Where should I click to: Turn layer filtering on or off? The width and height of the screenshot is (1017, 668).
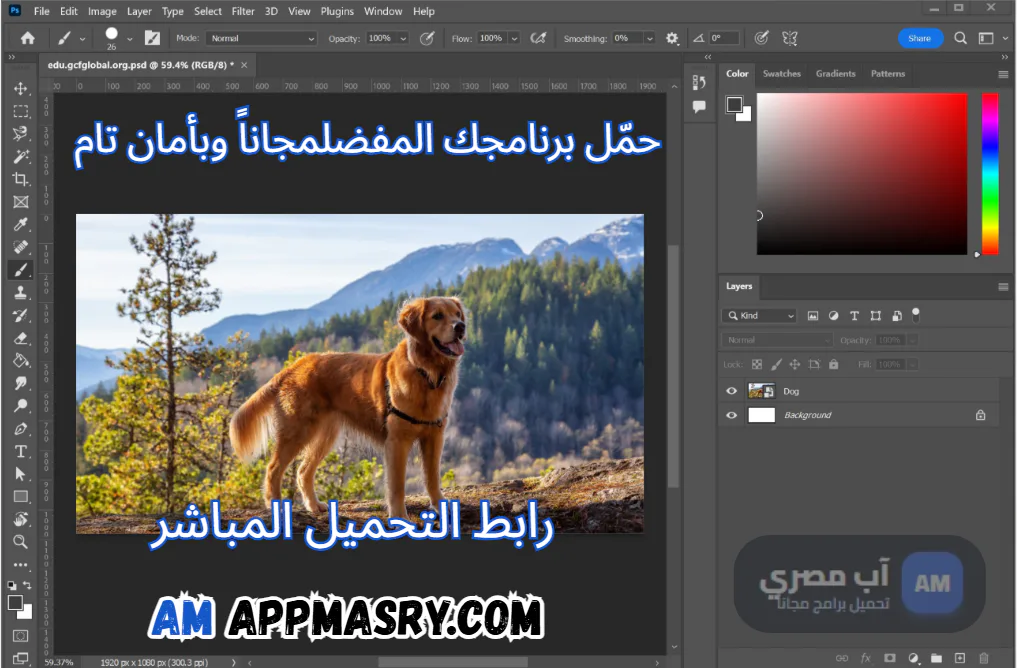916,315
